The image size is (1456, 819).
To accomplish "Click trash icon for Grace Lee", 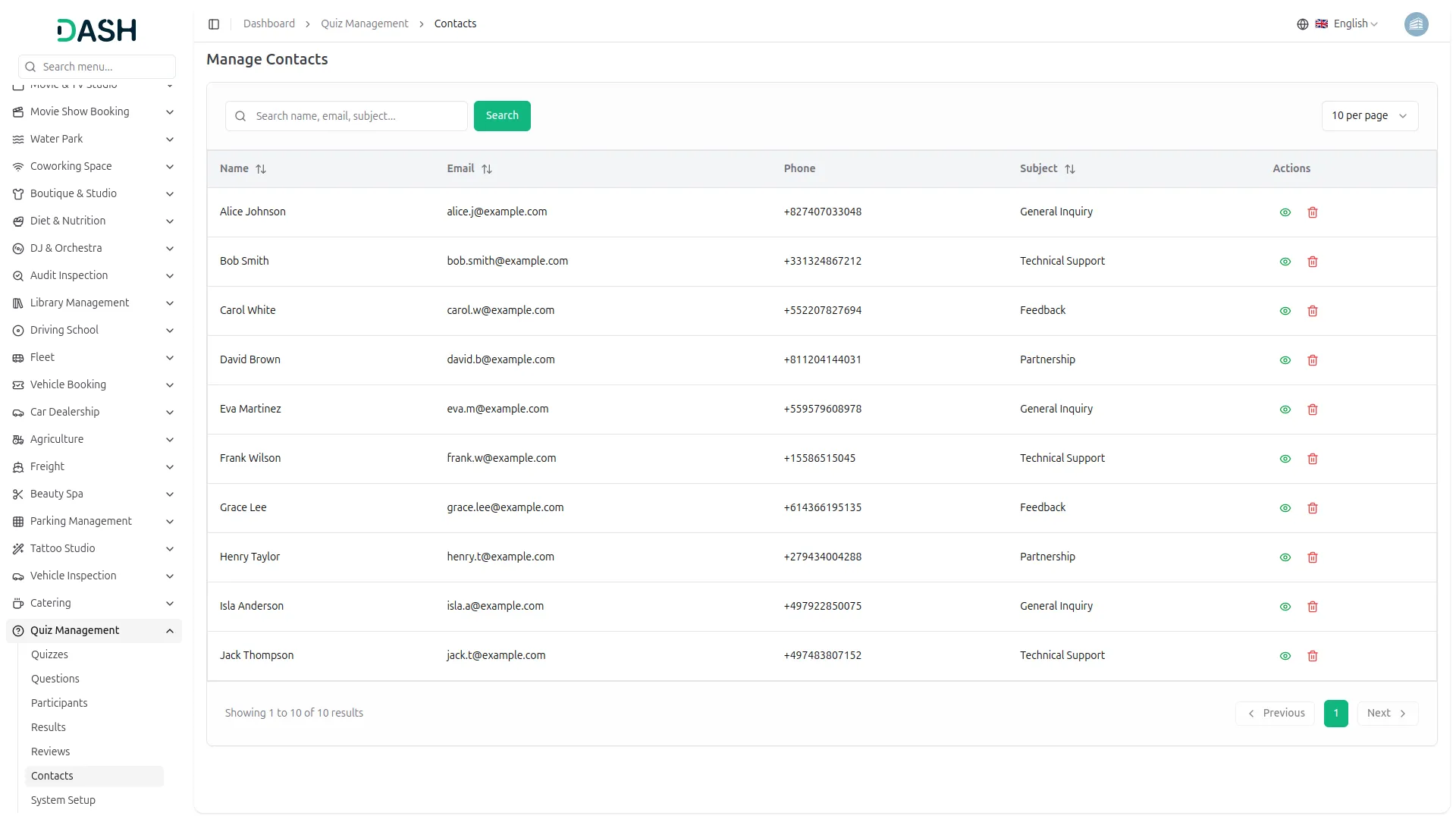I will (x=1313, y=508).
